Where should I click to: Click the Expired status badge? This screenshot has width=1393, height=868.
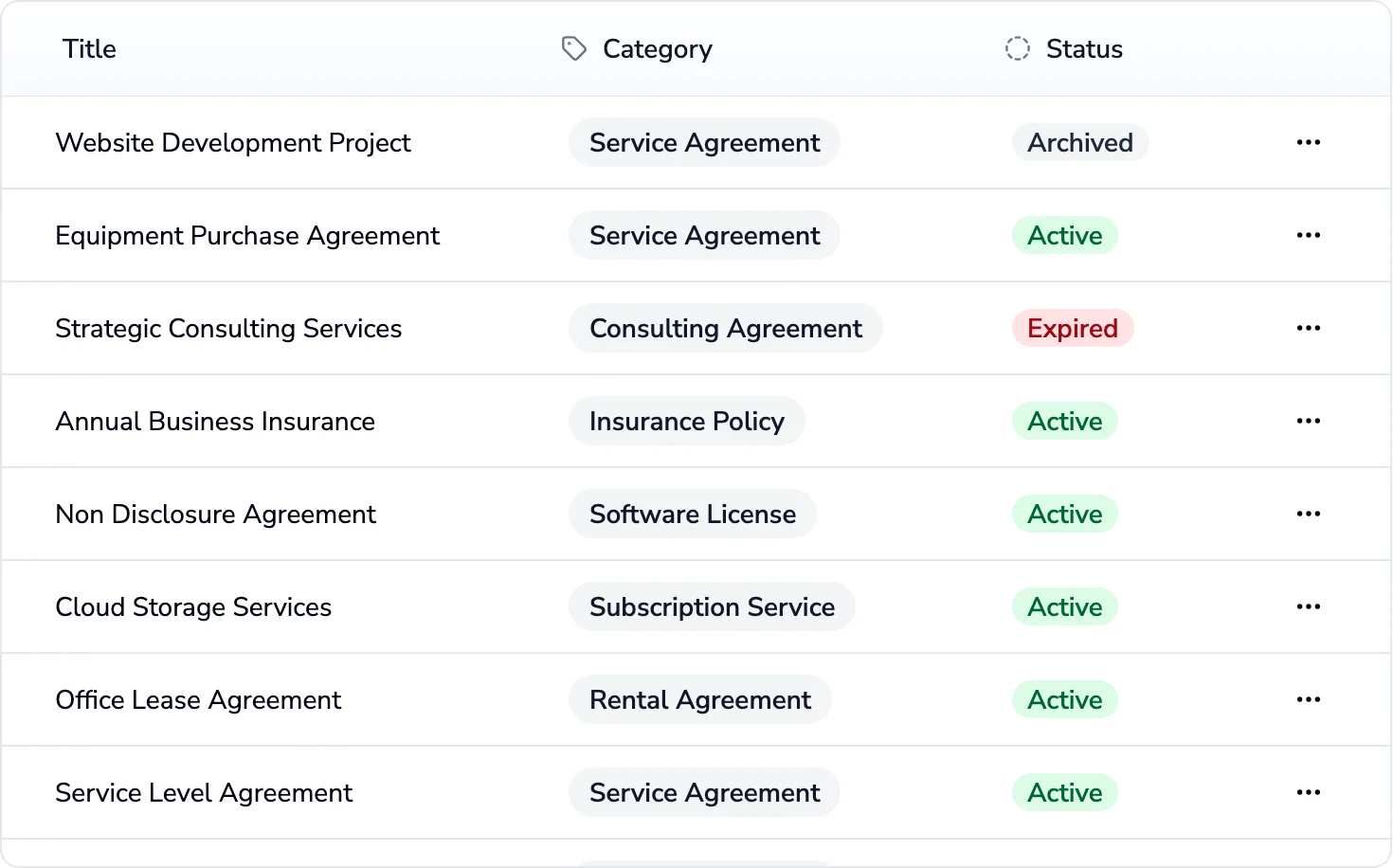1073,328
